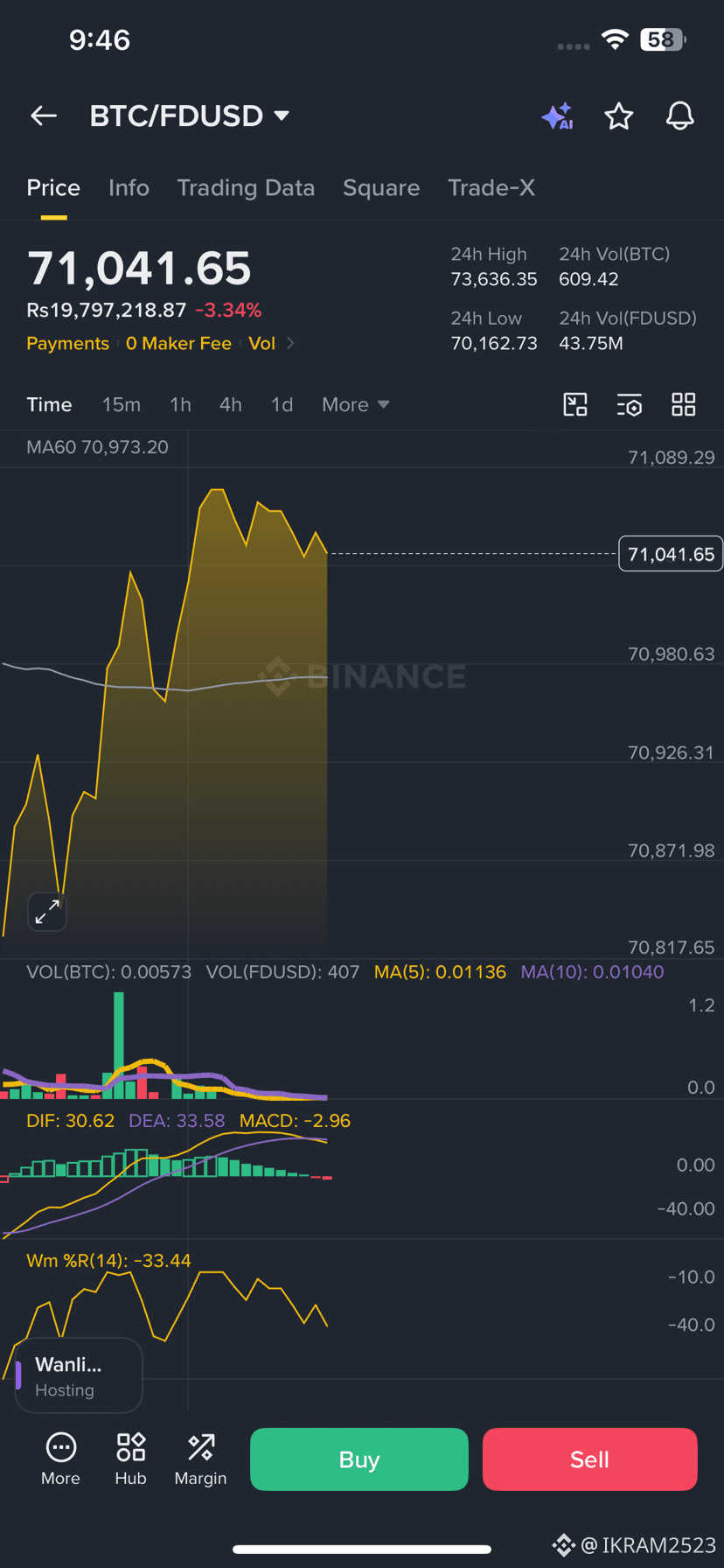Open price alerts bell icon
The width and height of the screenshot is (724, 1568).
click(680, 115)
